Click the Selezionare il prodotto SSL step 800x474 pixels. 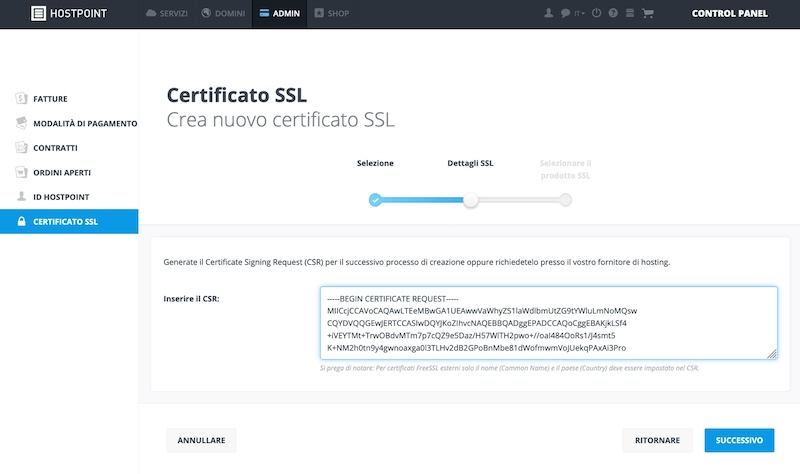pyautogui.click(x=565, y=169)
